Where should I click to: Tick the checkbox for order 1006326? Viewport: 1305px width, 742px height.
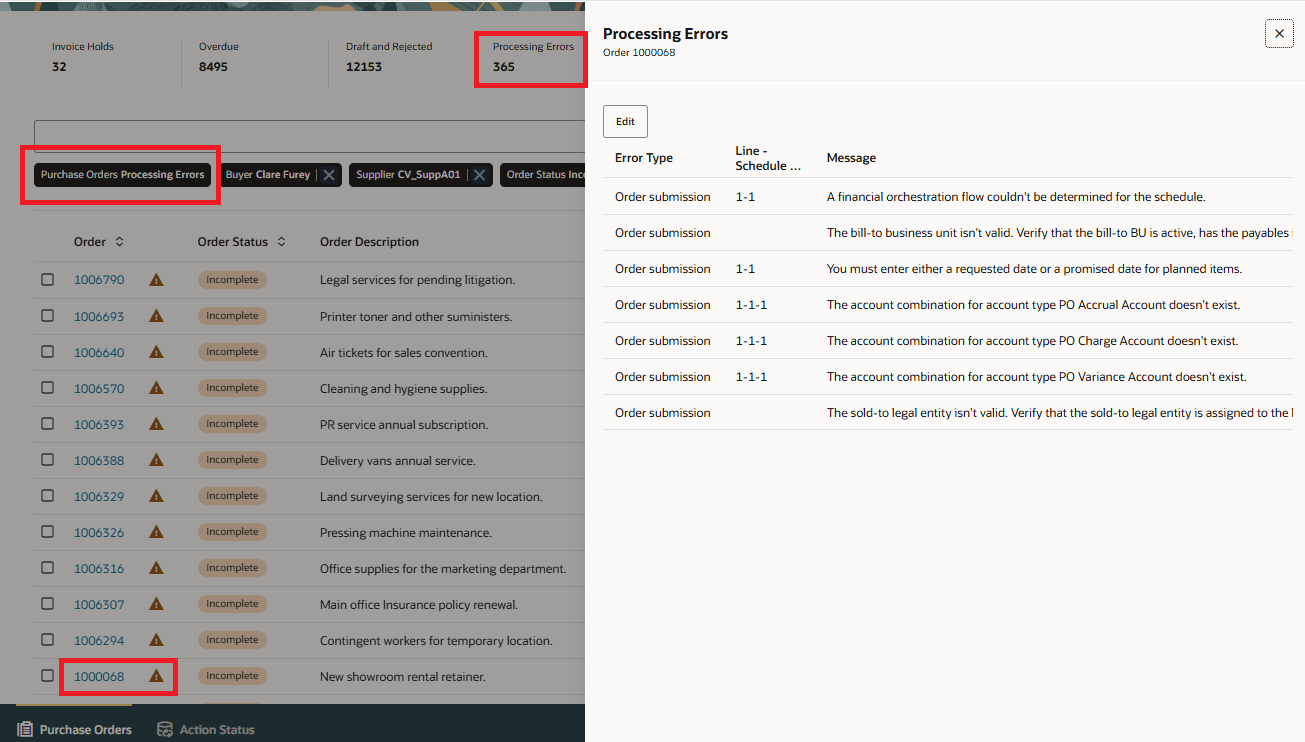click(x=48, y=532)
